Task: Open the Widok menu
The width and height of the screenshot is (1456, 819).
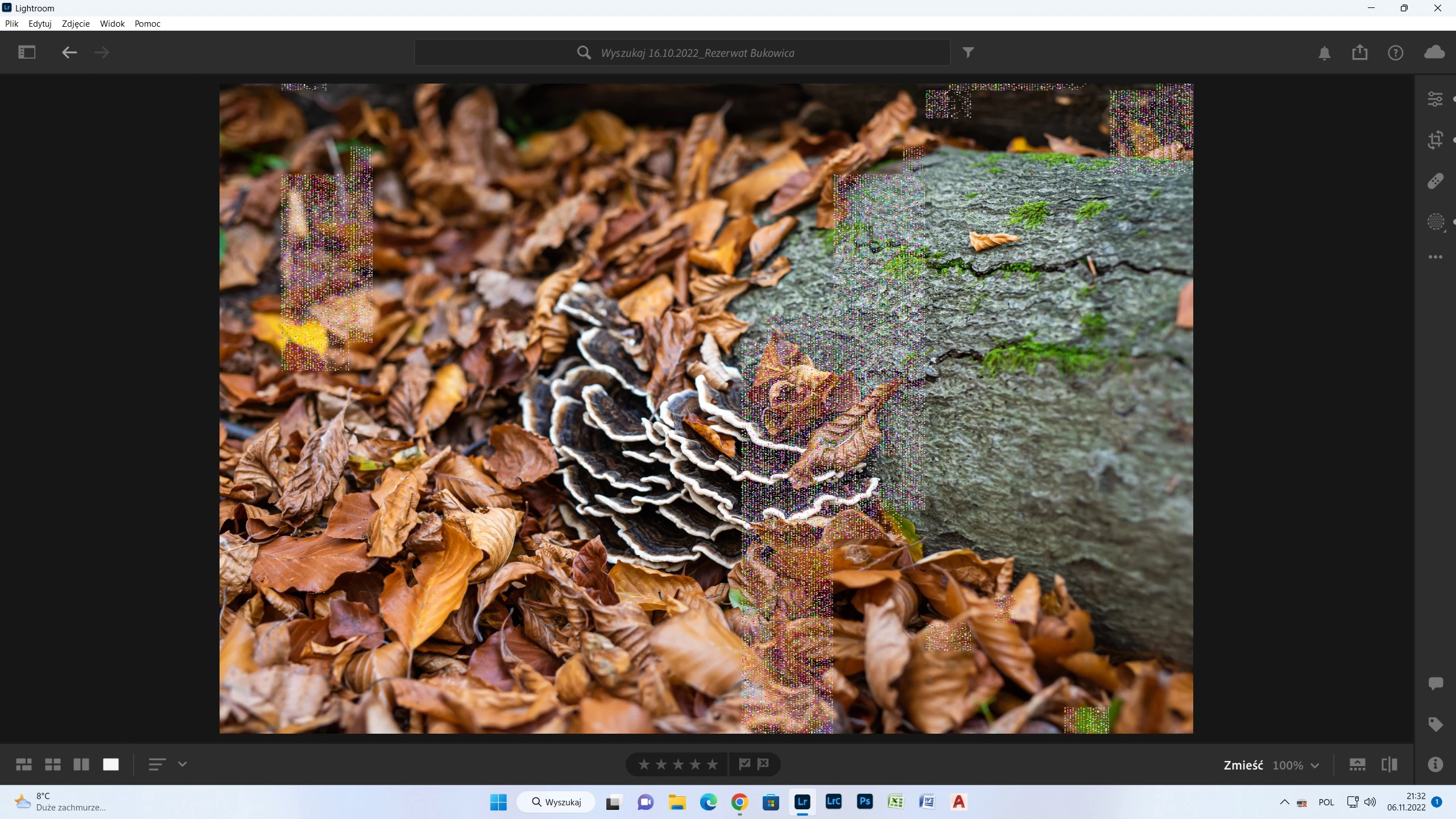Action: pos(112,23)
